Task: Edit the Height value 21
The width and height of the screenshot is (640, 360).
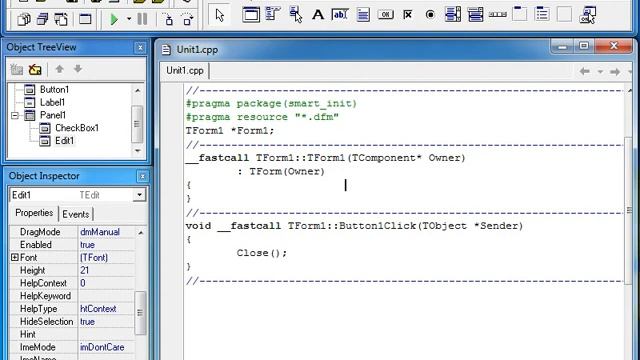Action: tap(106, 270)
